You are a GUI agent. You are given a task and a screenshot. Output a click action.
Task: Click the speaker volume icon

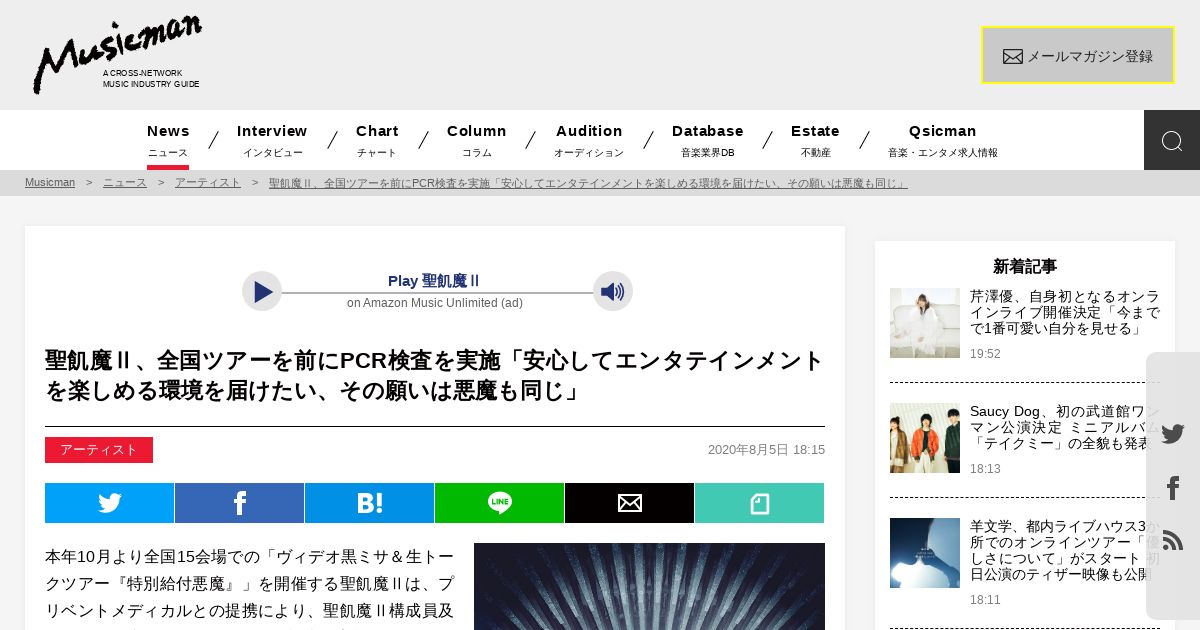tap(613, 291)
